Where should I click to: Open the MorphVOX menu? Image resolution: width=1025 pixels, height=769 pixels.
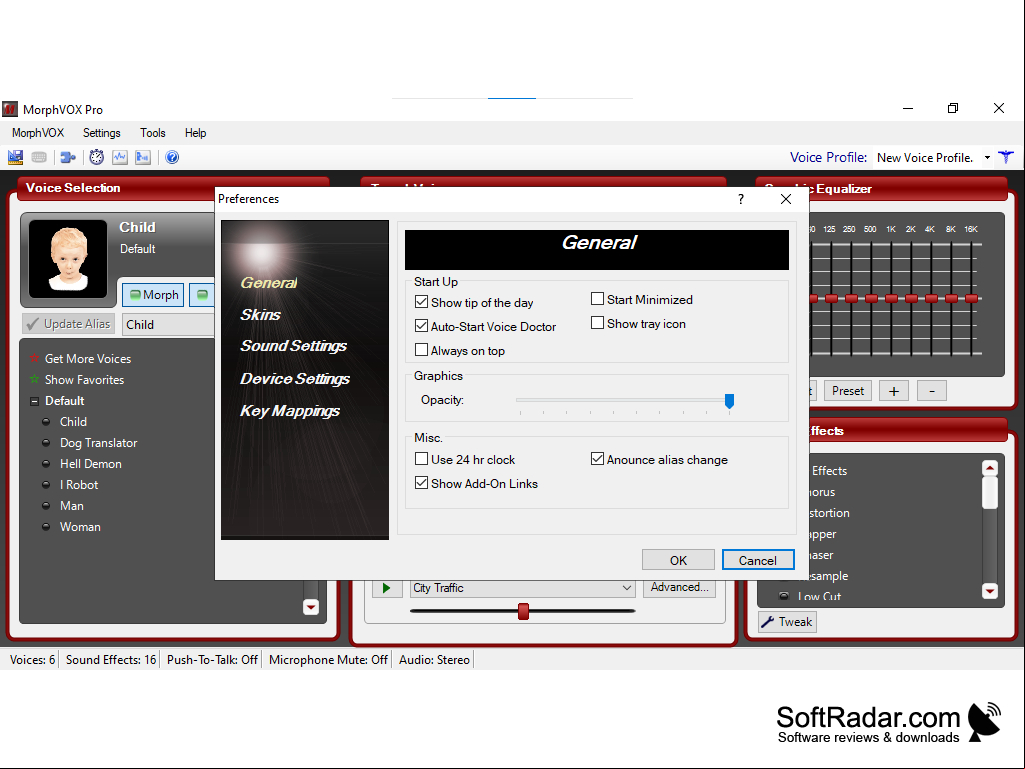tap(38, 133)
